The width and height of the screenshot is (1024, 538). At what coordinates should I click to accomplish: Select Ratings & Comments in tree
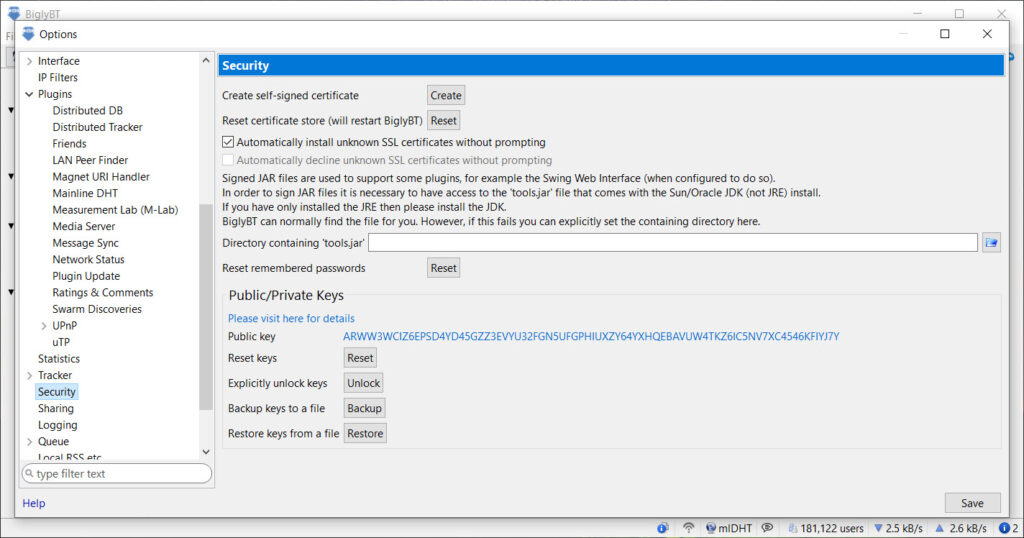pos(103,293)
